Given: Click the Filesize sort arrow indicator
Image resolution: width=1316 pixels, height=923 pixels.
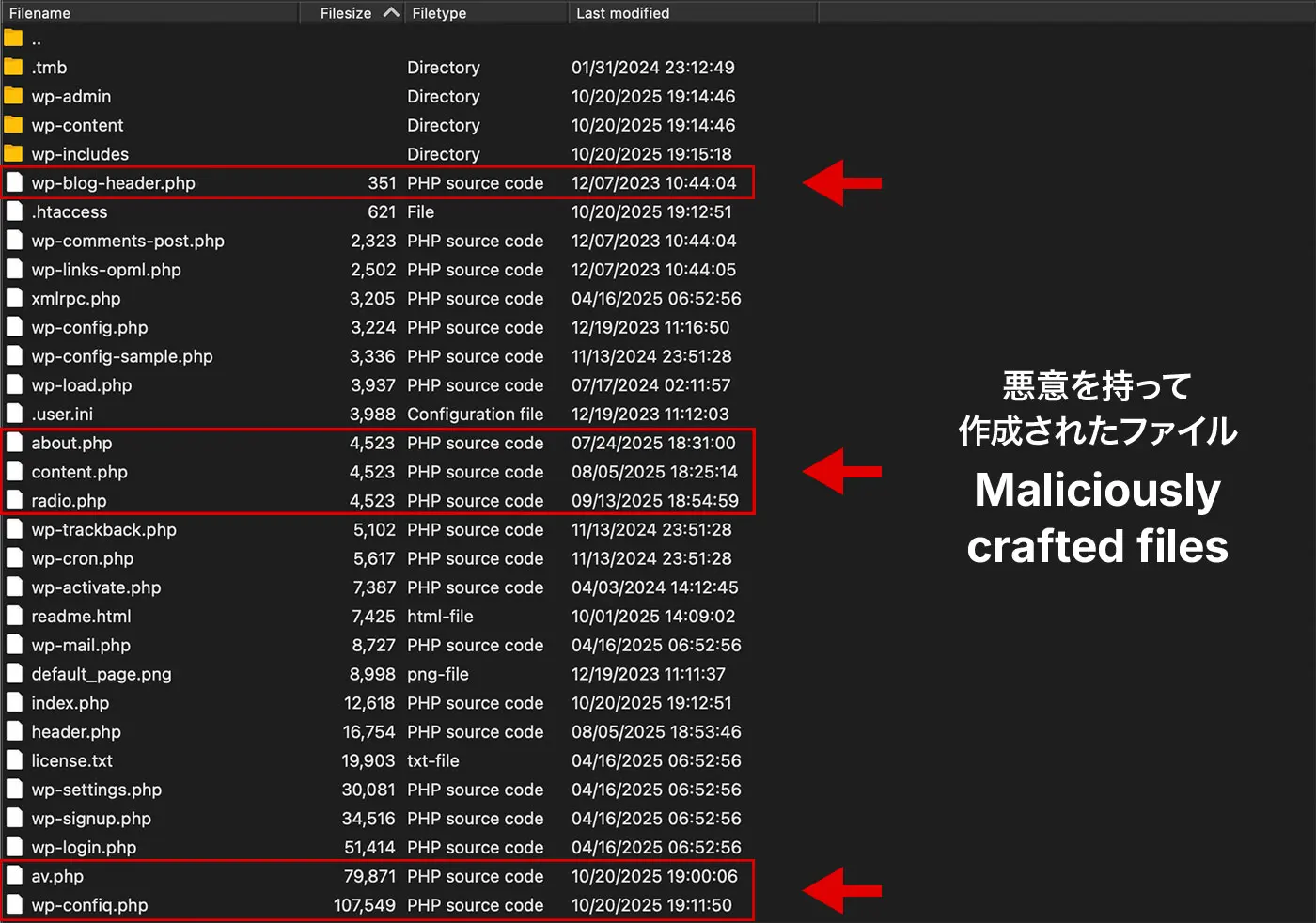Looking at the screenshot, I should pyautogui.click(x=391, y=12).
